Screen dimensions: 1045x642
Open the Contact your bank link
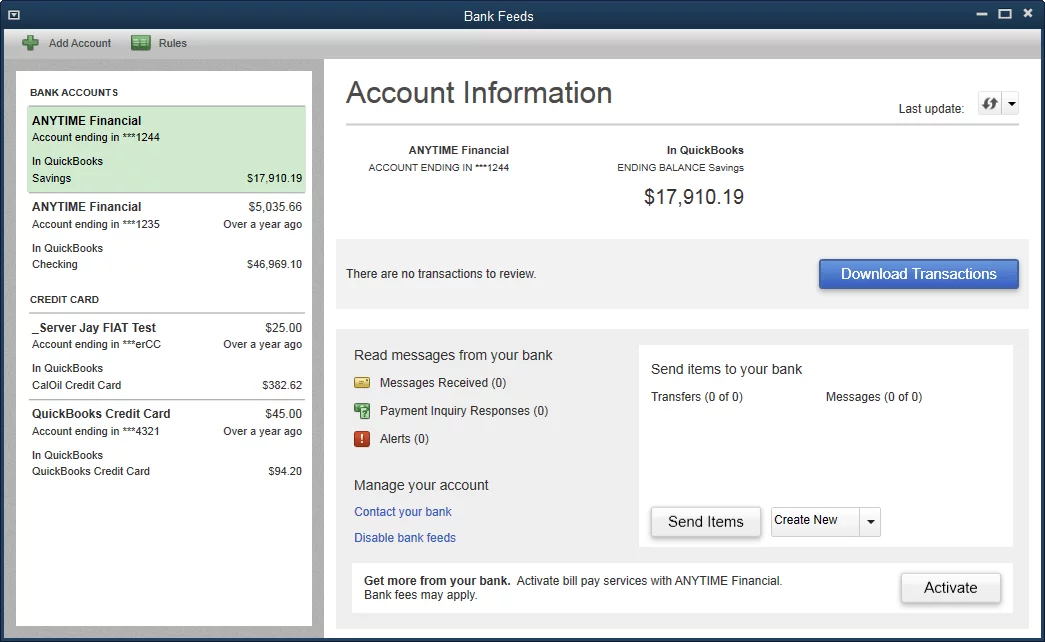(x=402, y=511)
